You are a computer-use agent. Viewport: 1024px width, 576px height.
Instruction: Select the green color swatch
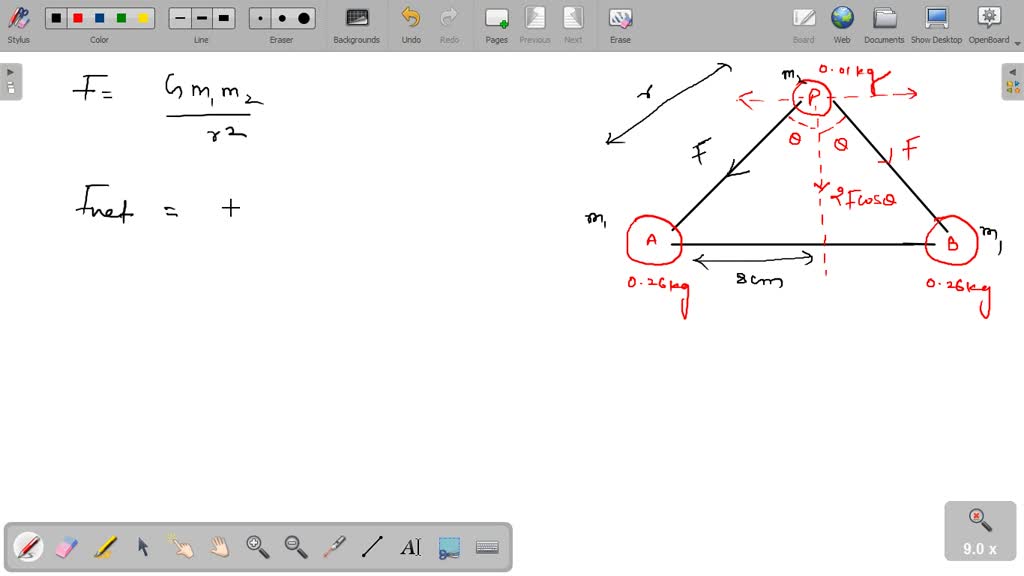(x=121, y=17)
